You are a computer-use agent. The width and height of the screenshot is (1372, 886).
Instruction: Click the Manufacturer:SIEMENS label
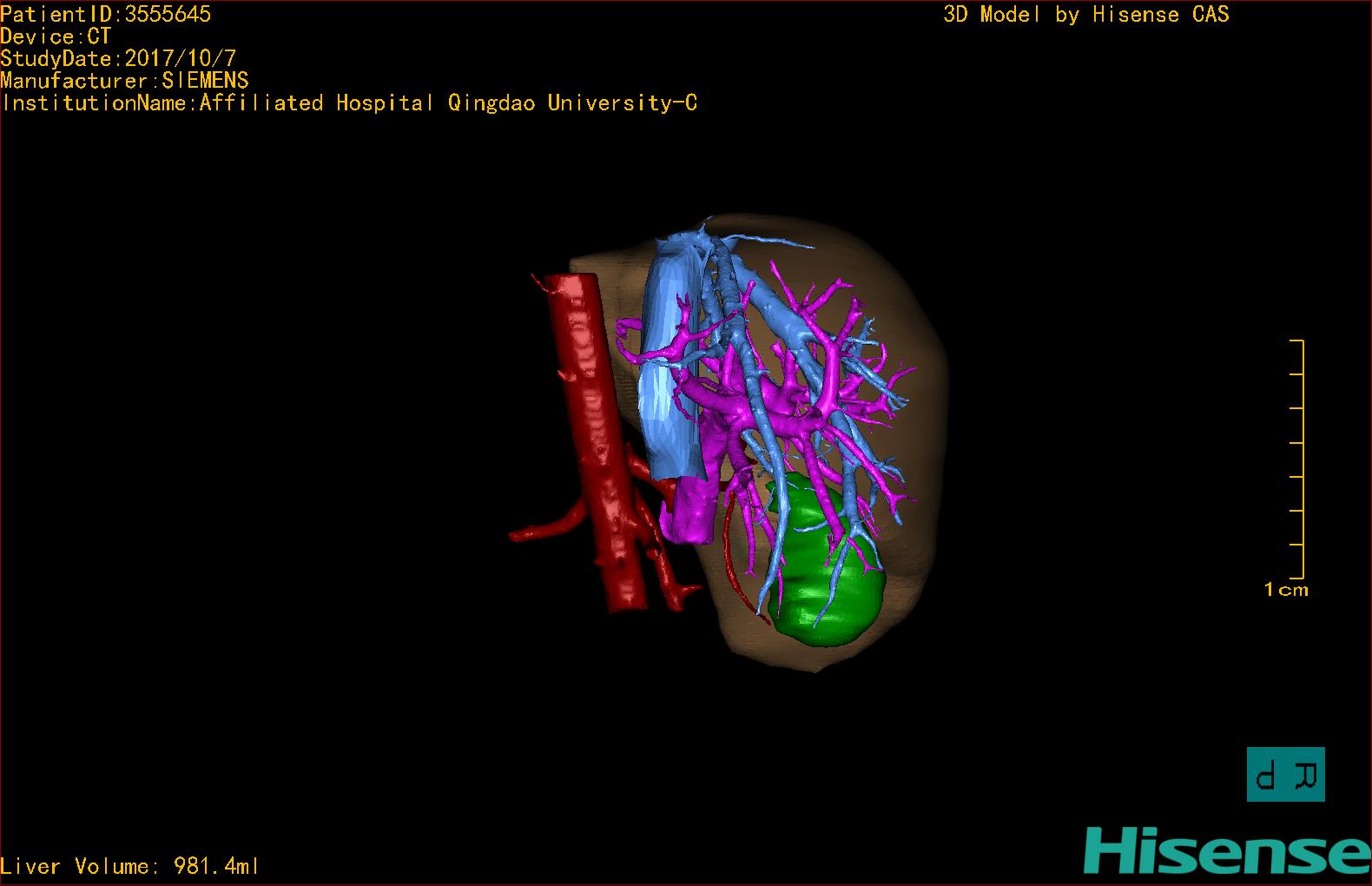coord(125,81)
